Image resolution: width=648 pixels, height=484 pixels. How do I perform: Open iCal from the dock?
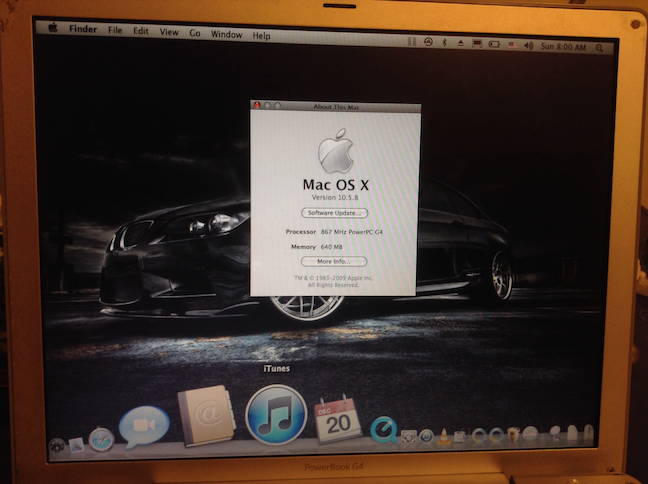pyautogui.click(x=338, y=418)
